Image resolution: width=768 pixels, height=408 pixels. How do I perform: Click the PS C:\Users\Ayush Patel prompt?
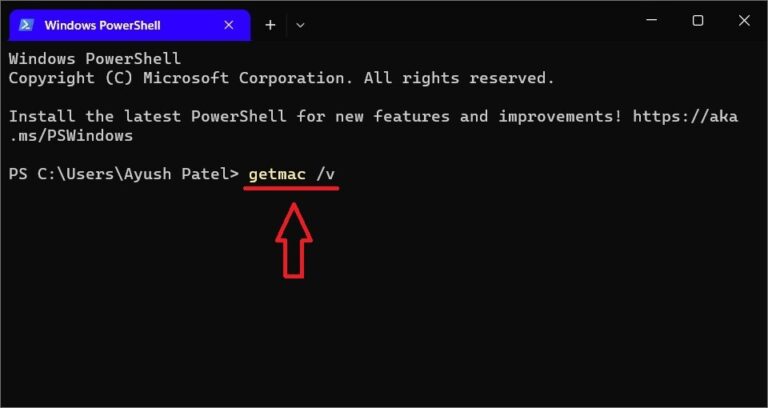(x=123, y=174)
